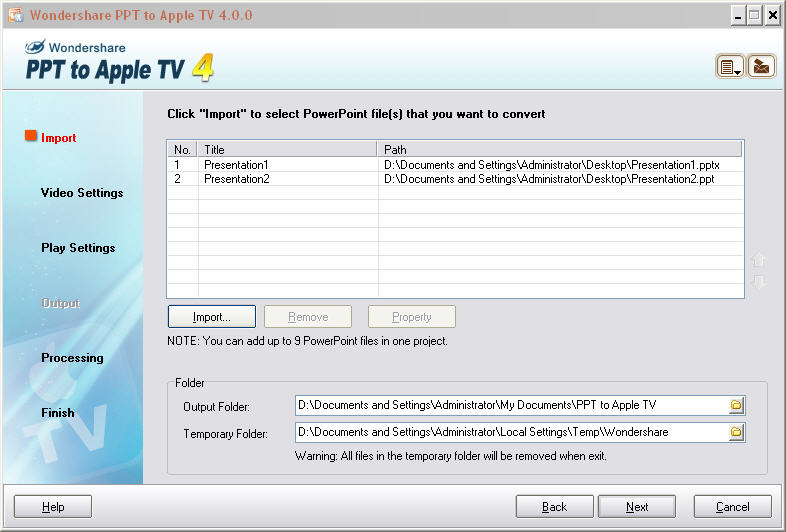Move selected file down with arrow
Screen dimensions: 786x532
click(x=758, y=283)
